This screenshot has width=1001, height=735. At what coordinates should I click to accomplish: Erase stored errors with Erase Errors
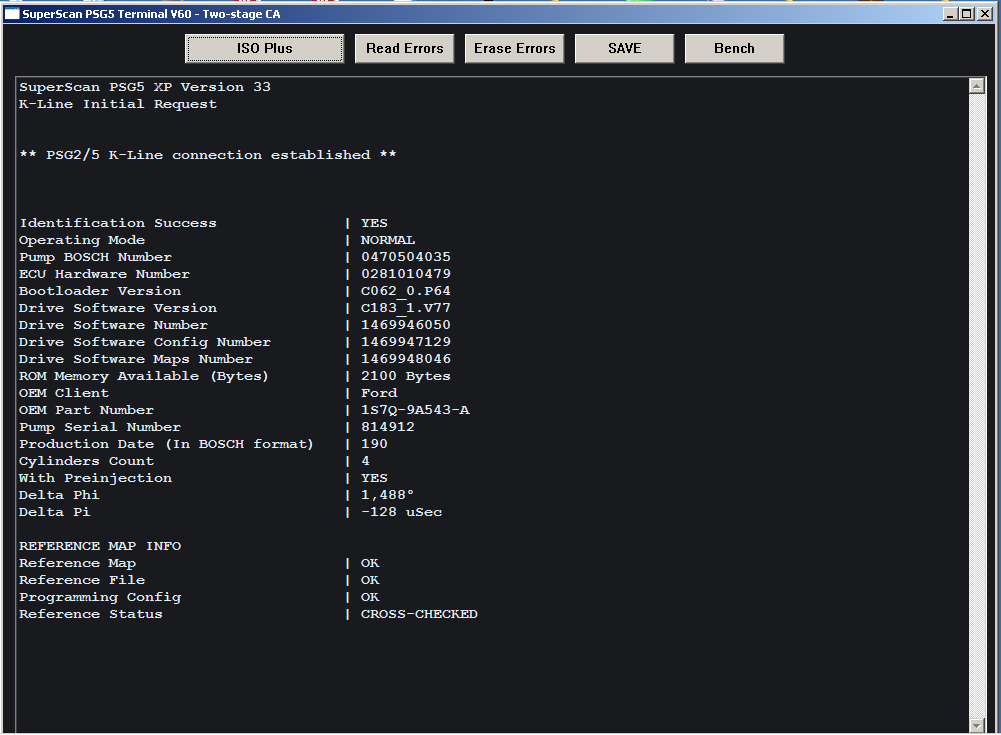515,49
